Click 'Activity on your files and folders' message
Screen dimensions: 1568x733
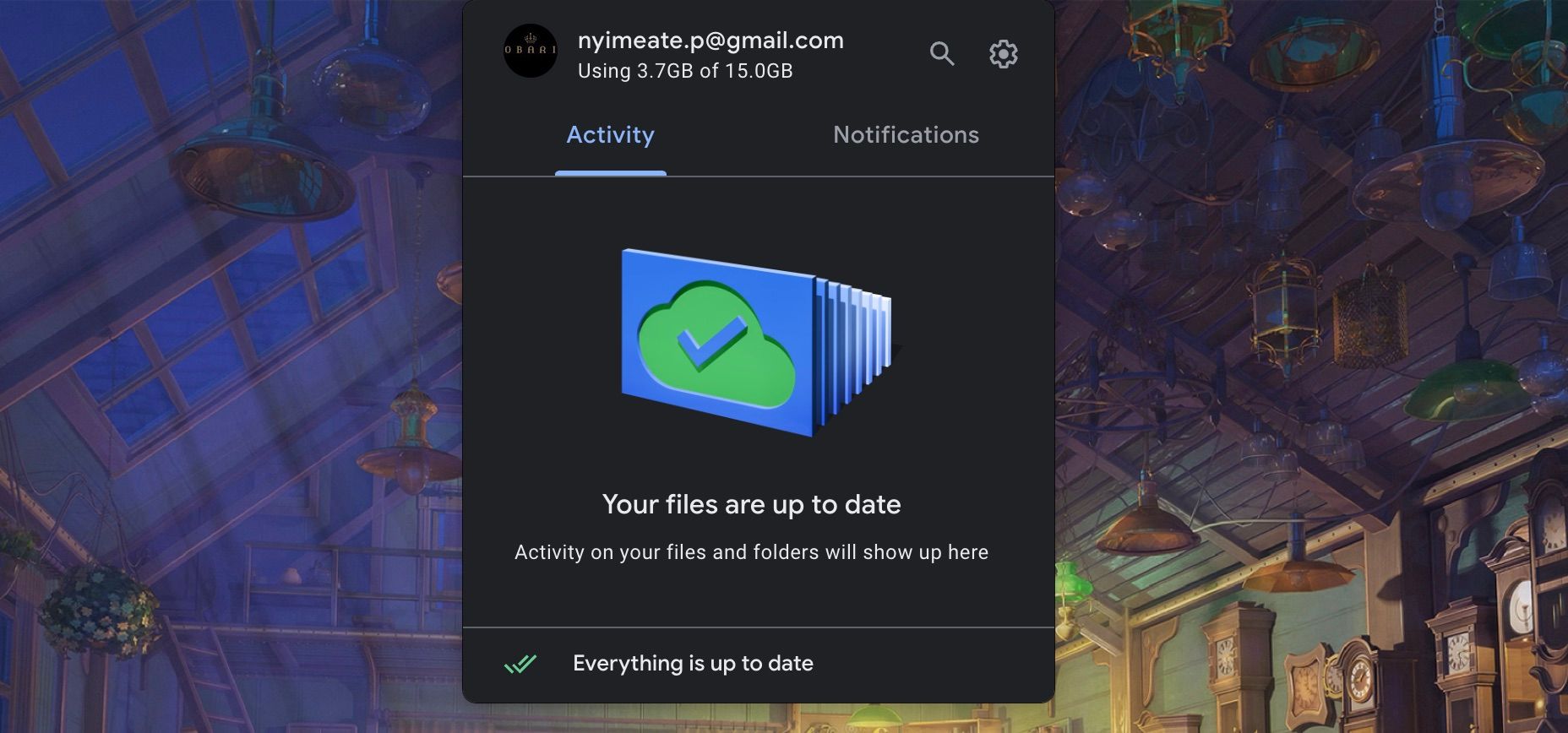pos(752,552)
